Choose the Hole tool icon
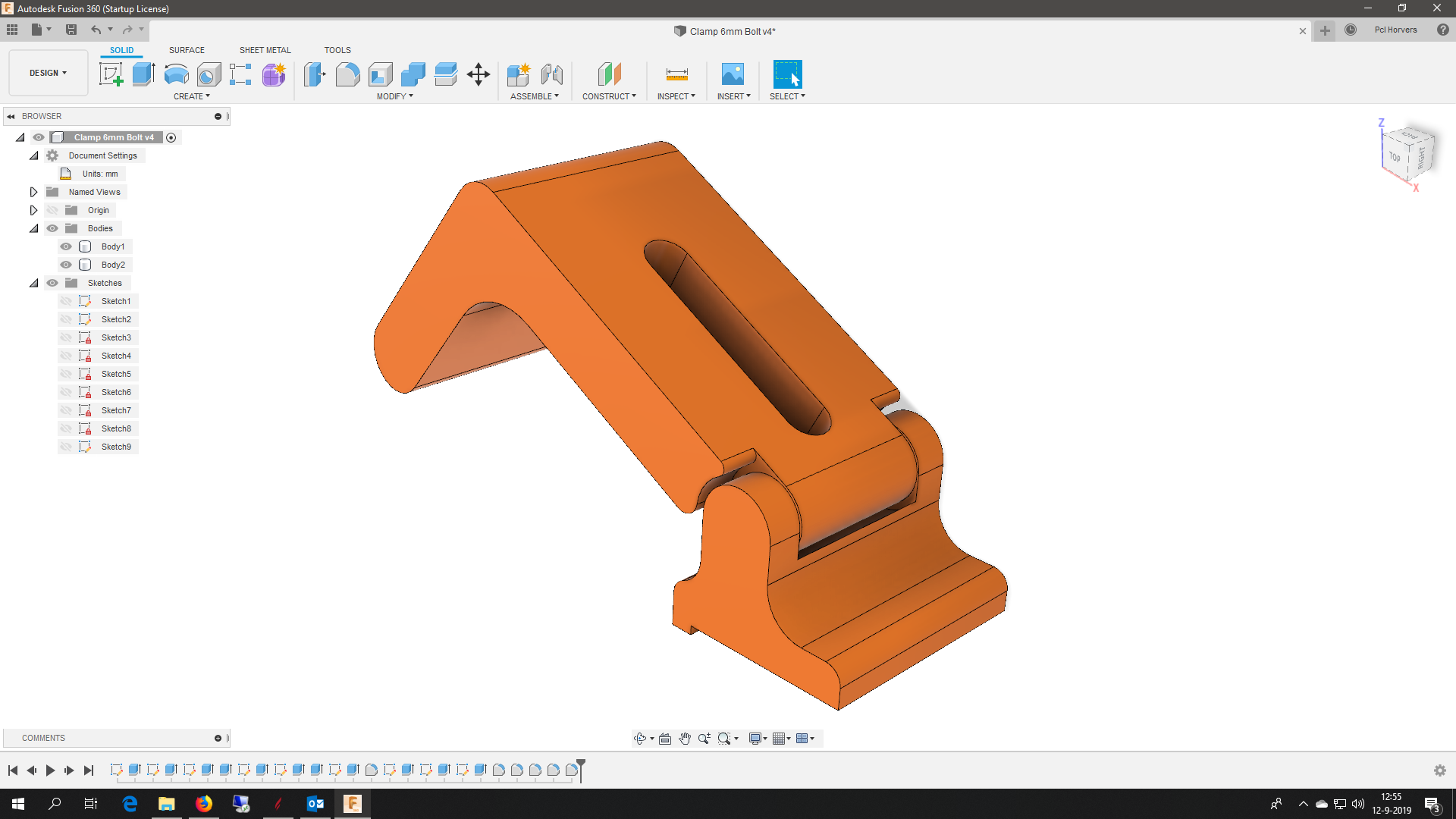 tap(209, 74)
